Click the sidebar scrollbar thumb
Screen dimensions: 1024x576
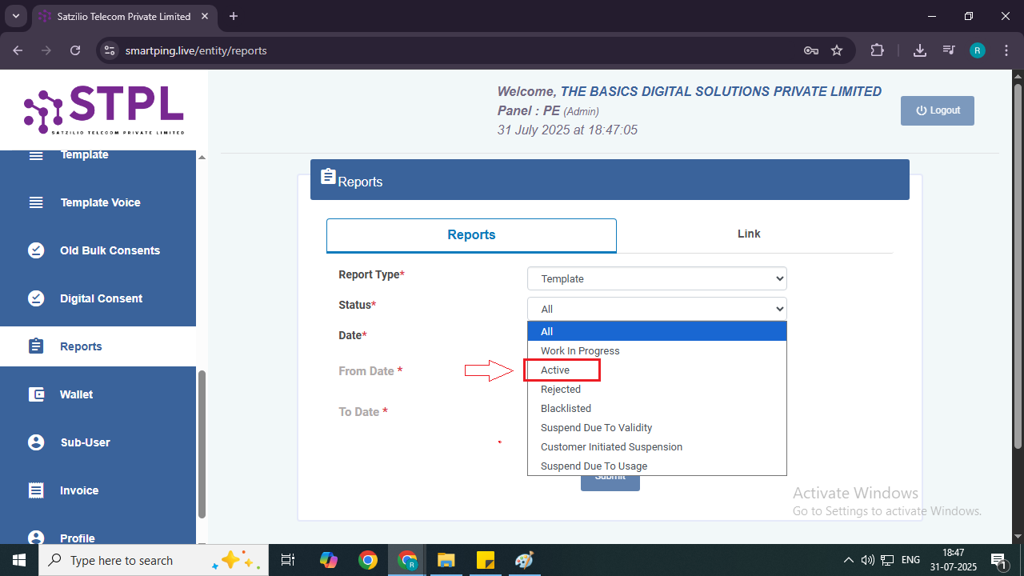click(x=202, y=444)
